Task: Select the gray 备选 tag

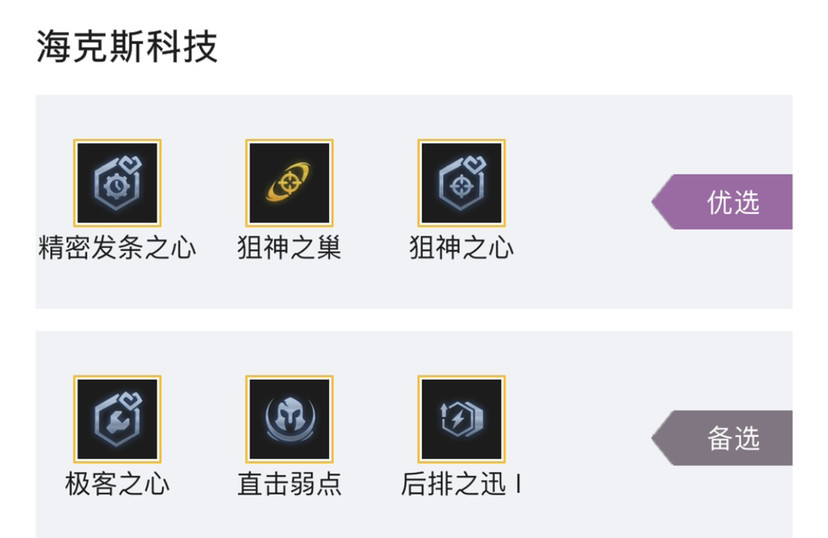Action: click(x=722, y=438)
